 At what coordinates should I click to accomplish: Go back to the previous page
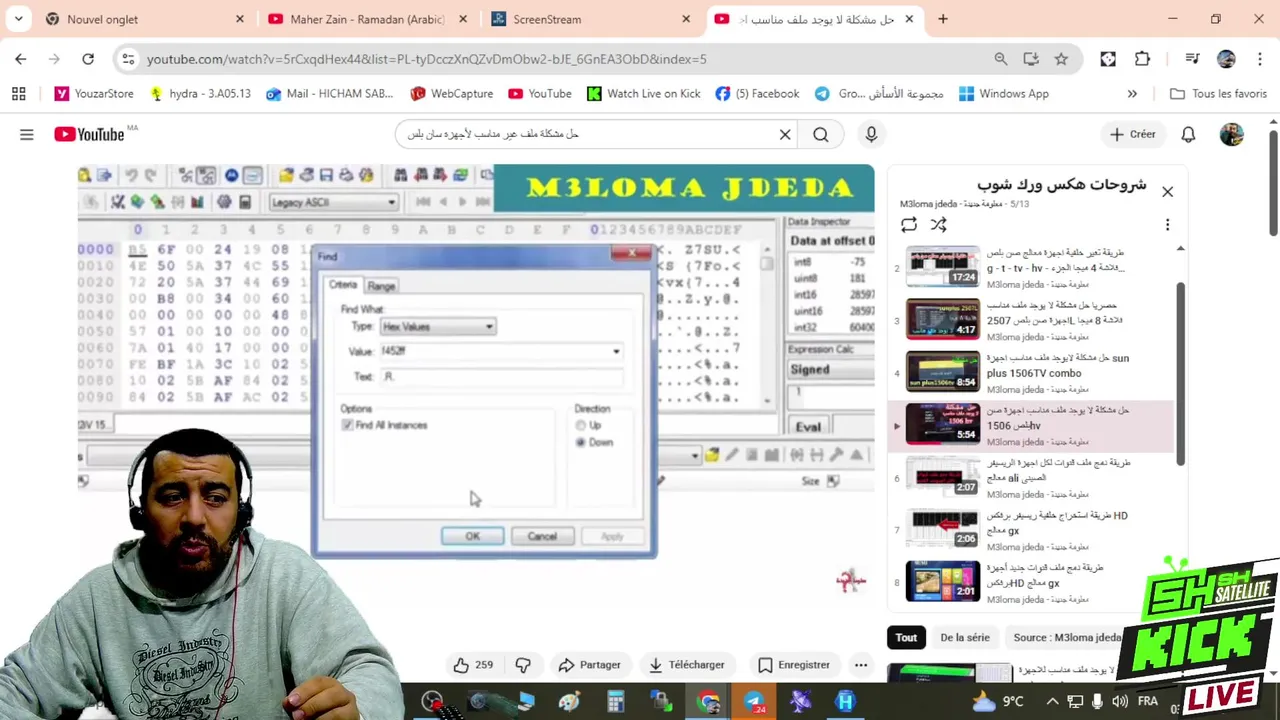21,59
